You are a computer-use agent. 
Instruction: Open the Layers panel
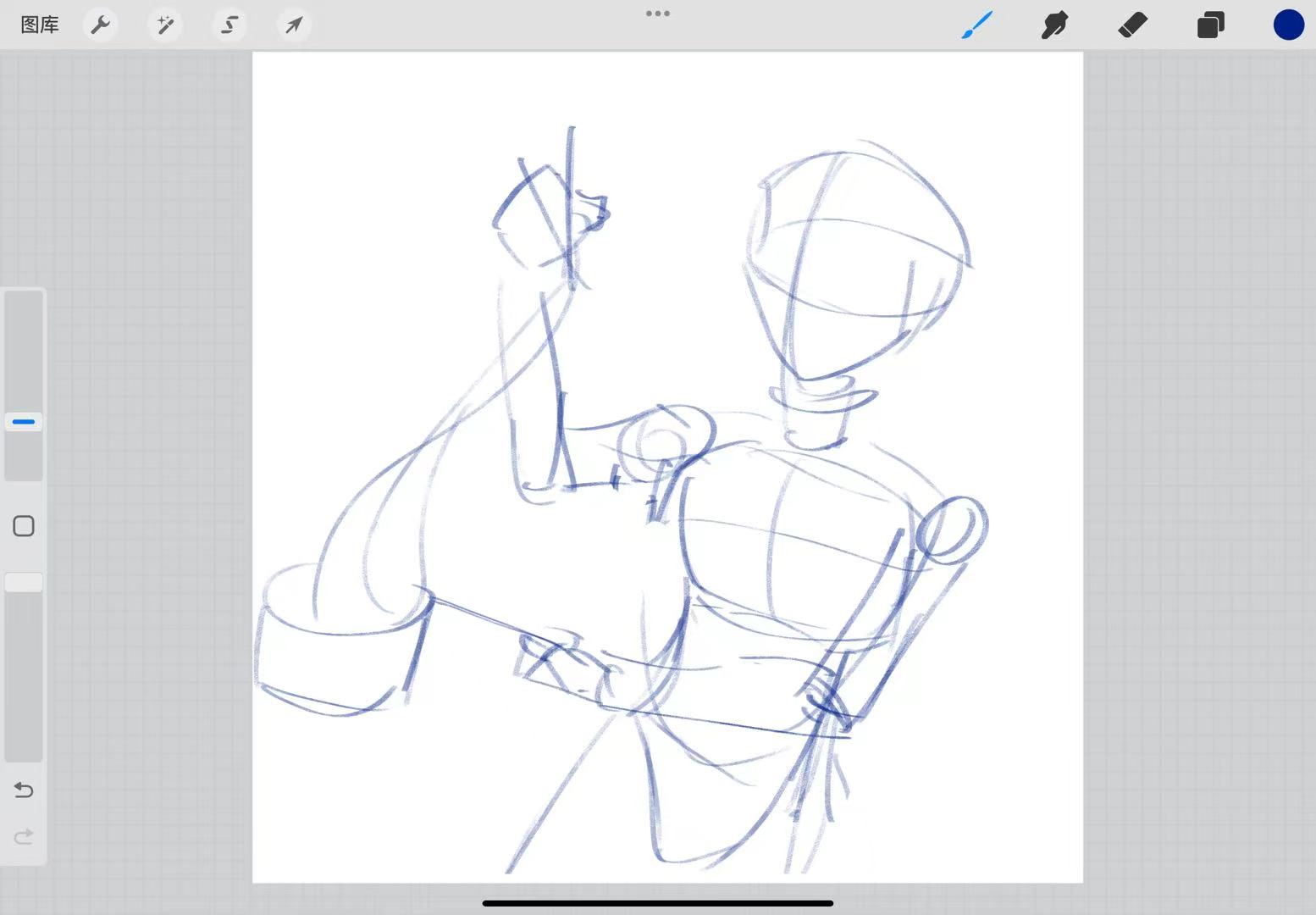coord(1210,25)
